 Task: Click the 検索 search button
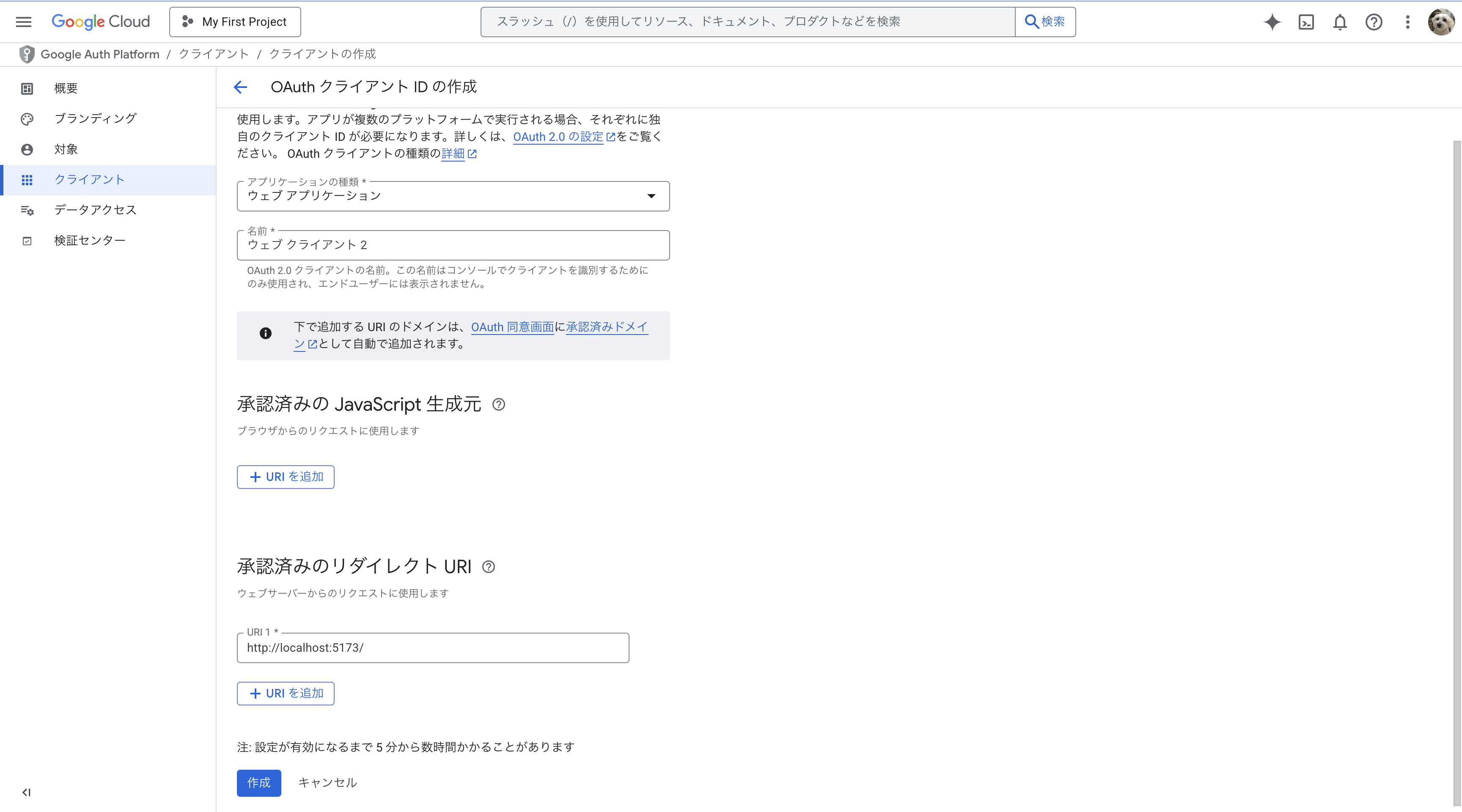click(x=1045, y=22)
